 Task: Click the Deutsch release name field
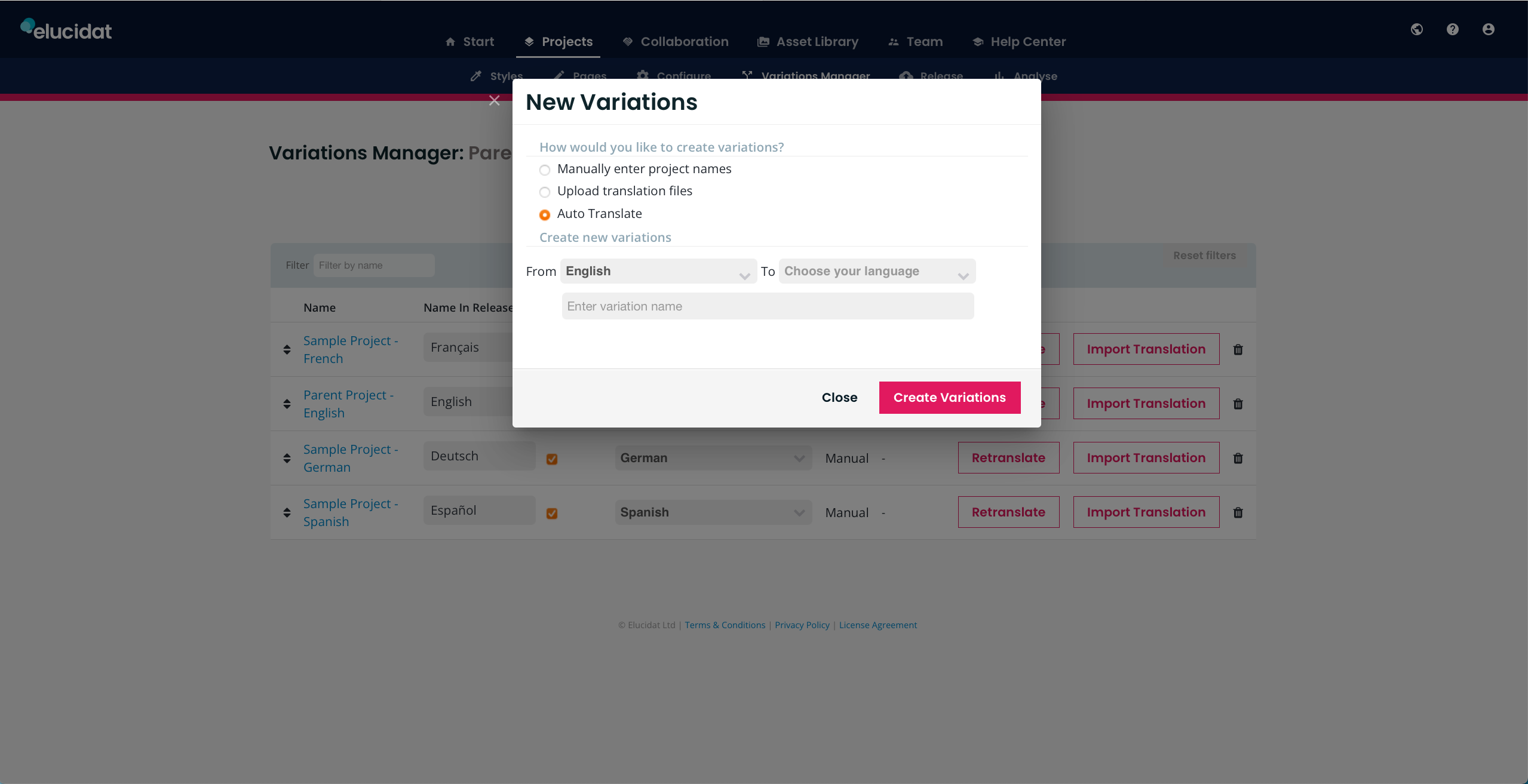click(x=480, y=456)
